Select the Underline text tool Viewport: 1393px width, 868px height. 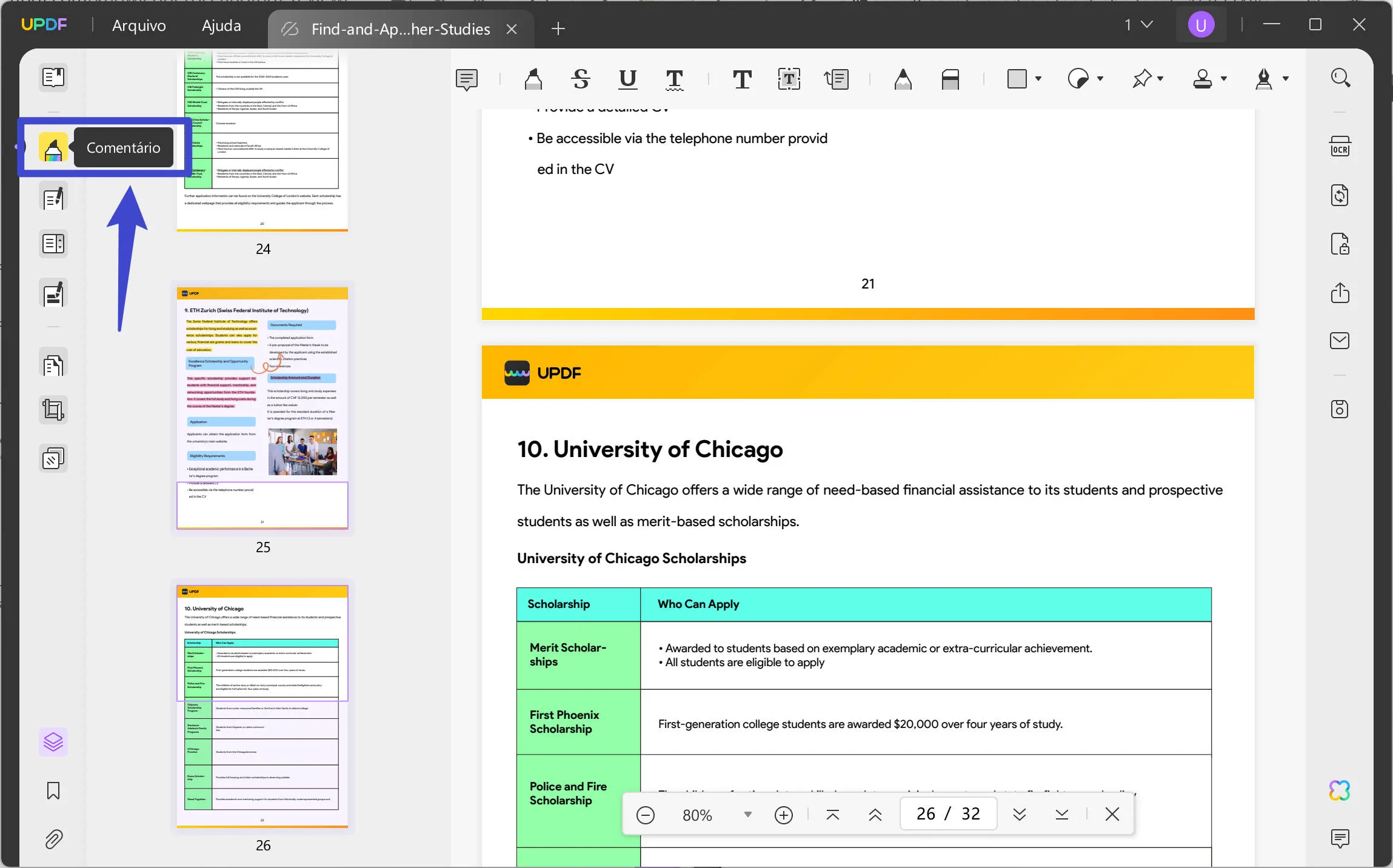tap(626, 78)
